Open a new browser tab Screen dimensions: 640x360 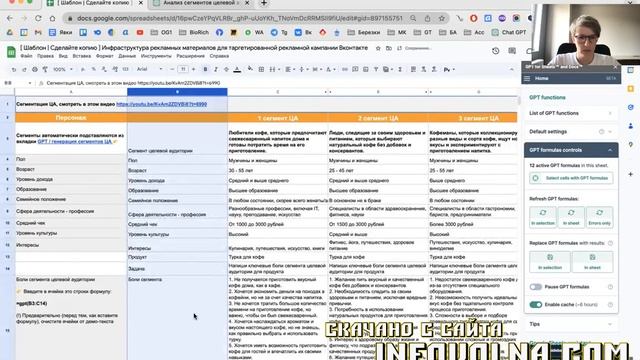(264, 3)
